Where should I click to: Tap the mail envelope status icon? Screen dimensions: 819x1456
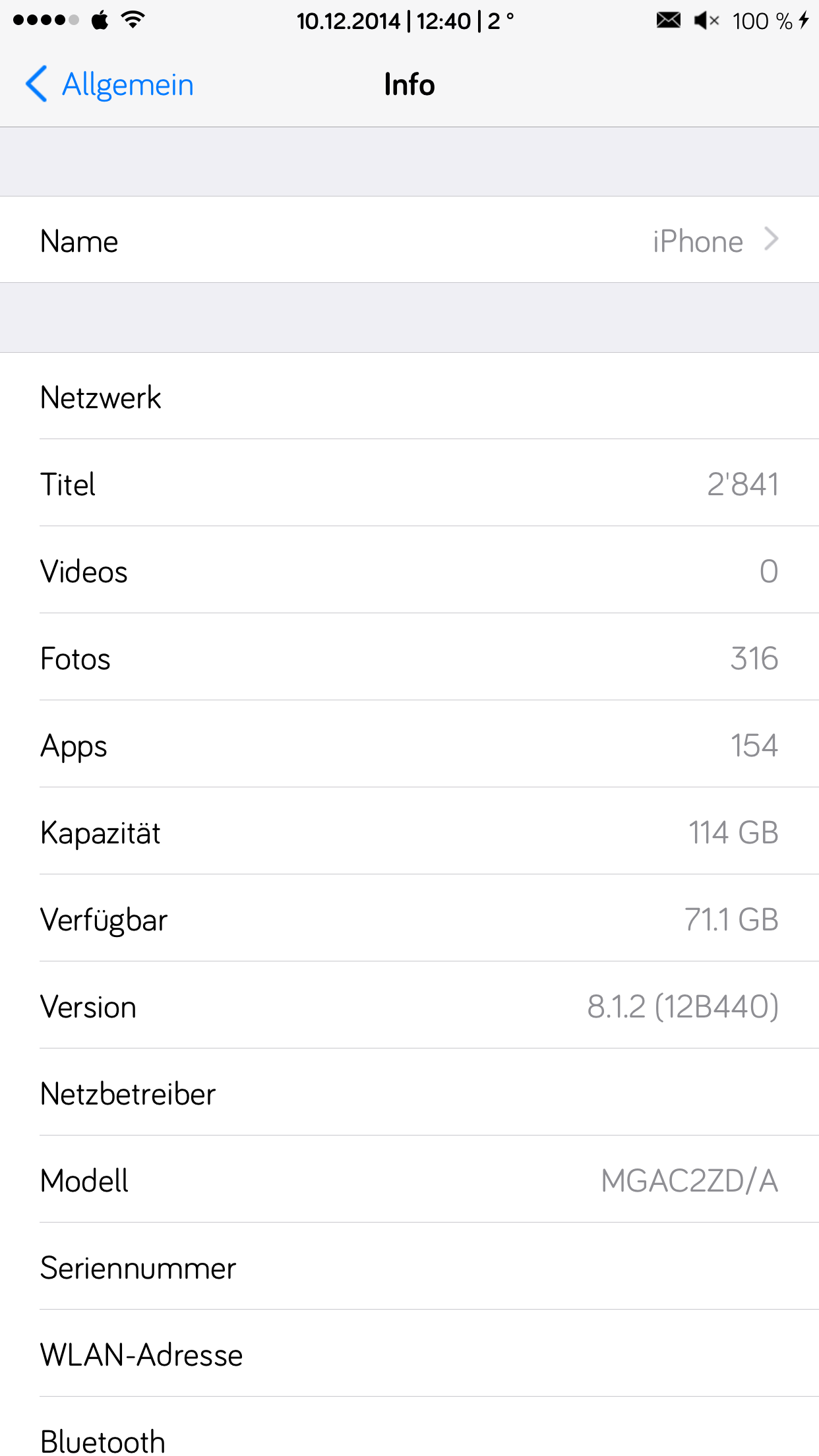click(x=668, y=20)
